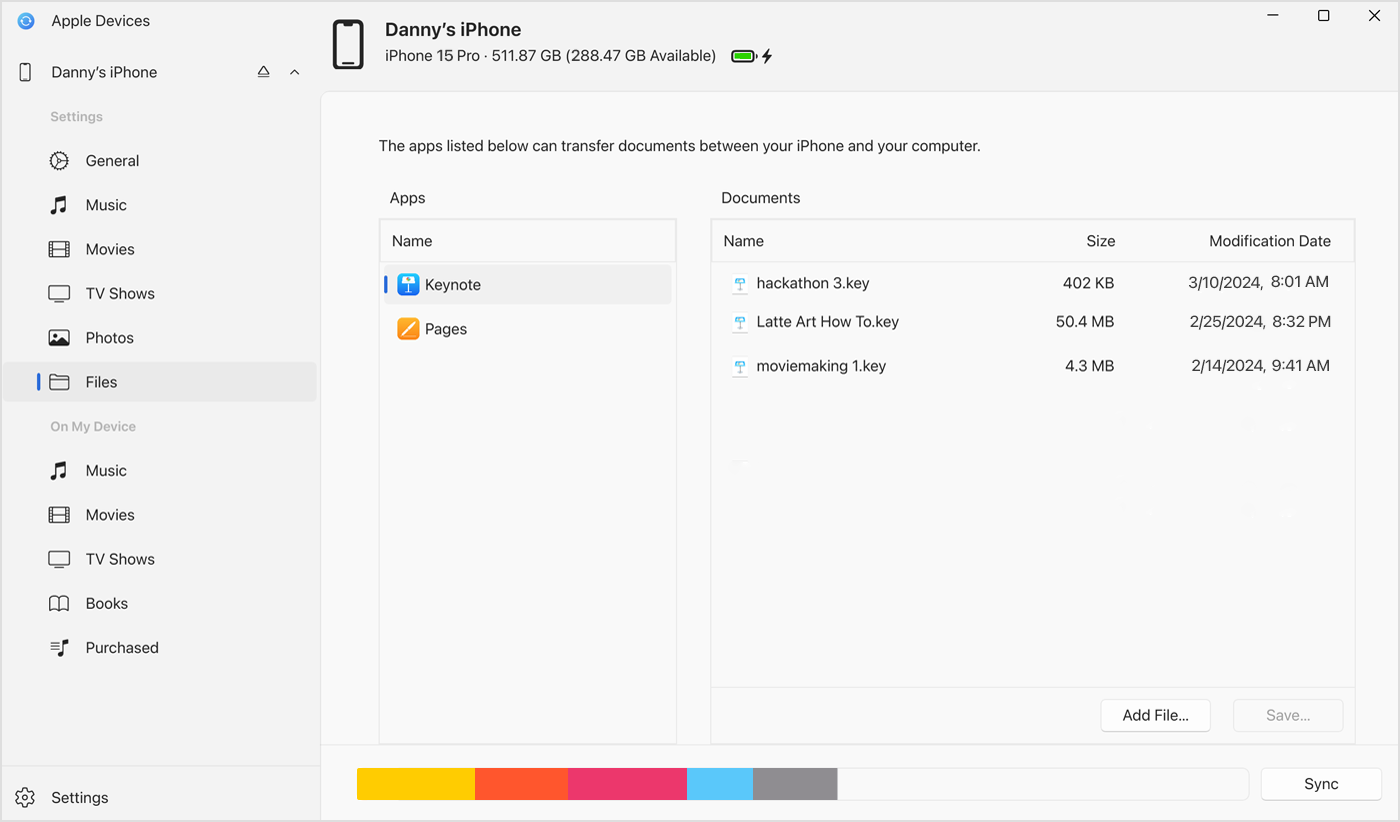Viewport: 1400px width, 822px height.
Task: Click the iPhone device thumbnail in the header
Action: click(347, 43)
